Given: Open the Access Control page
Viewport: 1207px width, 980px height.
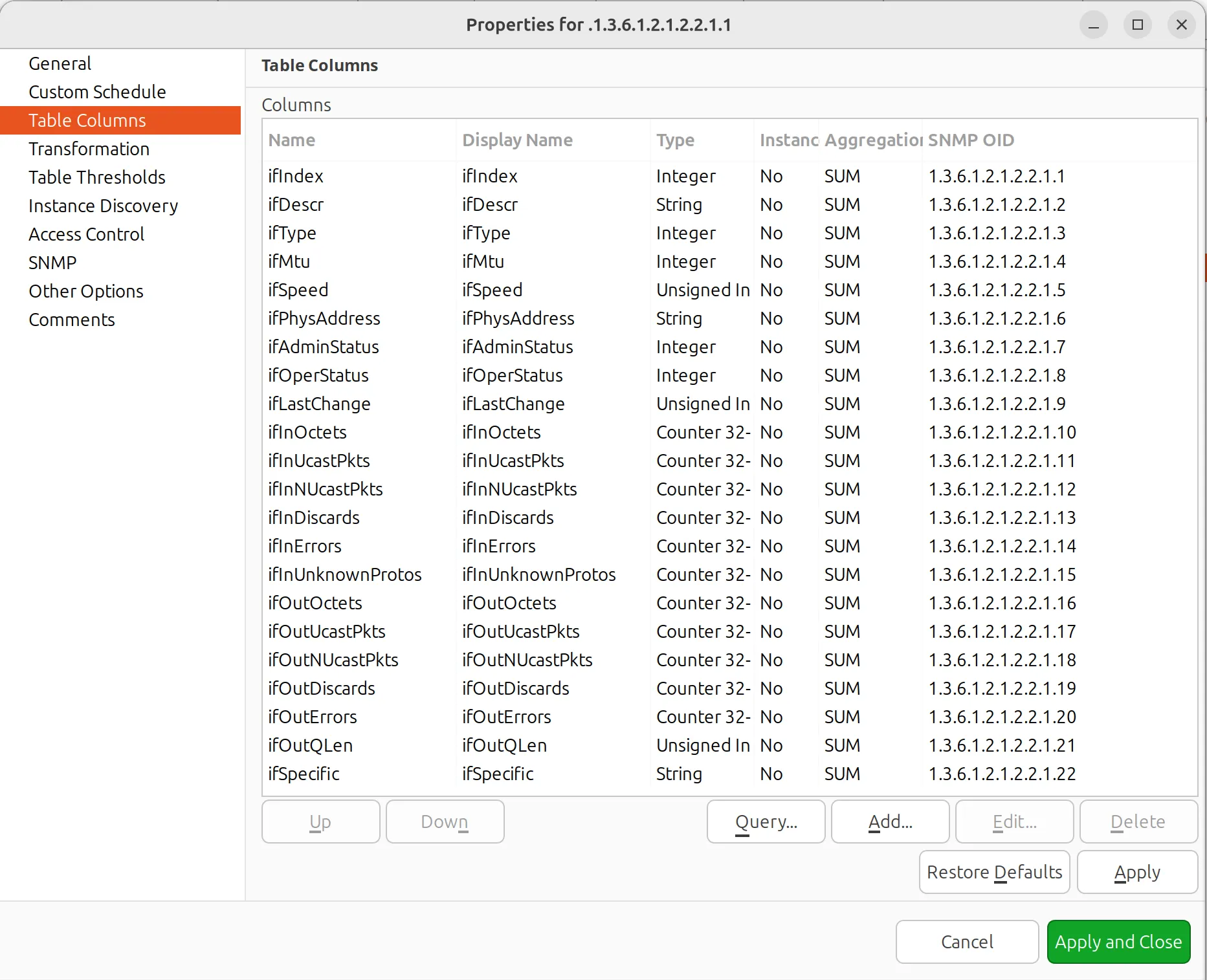Looking at the screenshot, I should point(86,234).
